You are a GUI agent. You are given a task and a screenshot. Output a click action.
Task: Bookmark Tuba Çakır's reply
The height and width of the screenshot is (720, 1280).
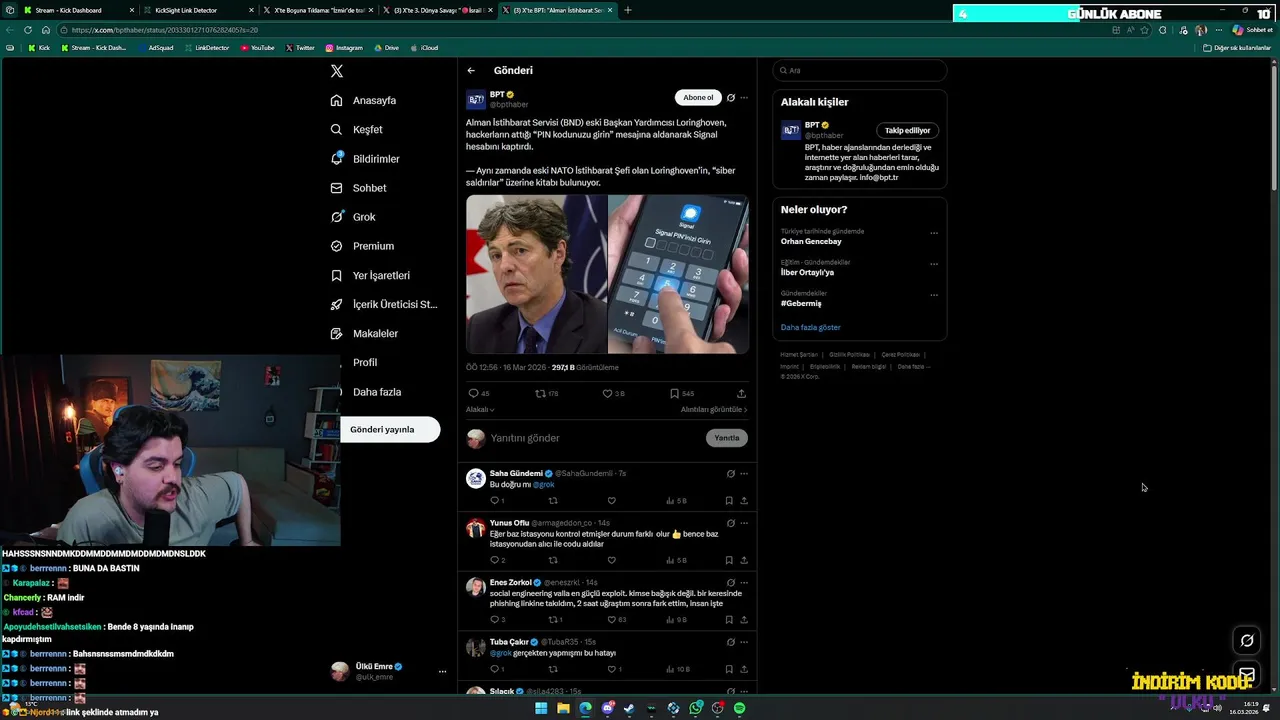(729, 669)
